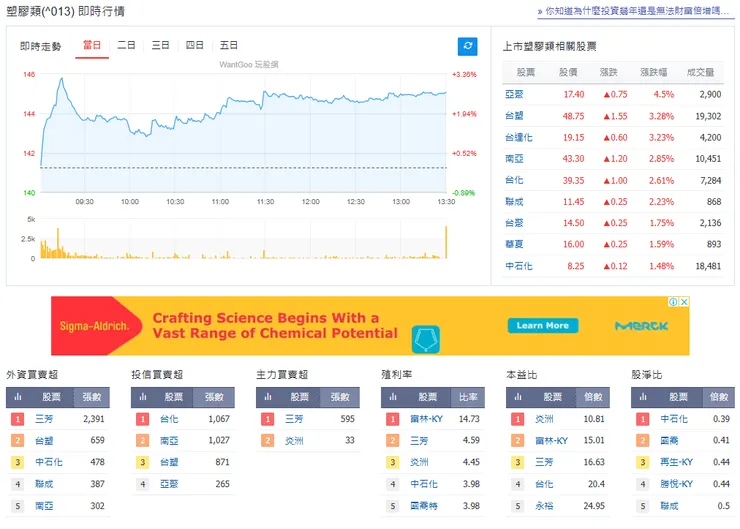Click bar chart icon in 本益比 header
The height and width of the screenshot is (529, 740).
[518, 397]
